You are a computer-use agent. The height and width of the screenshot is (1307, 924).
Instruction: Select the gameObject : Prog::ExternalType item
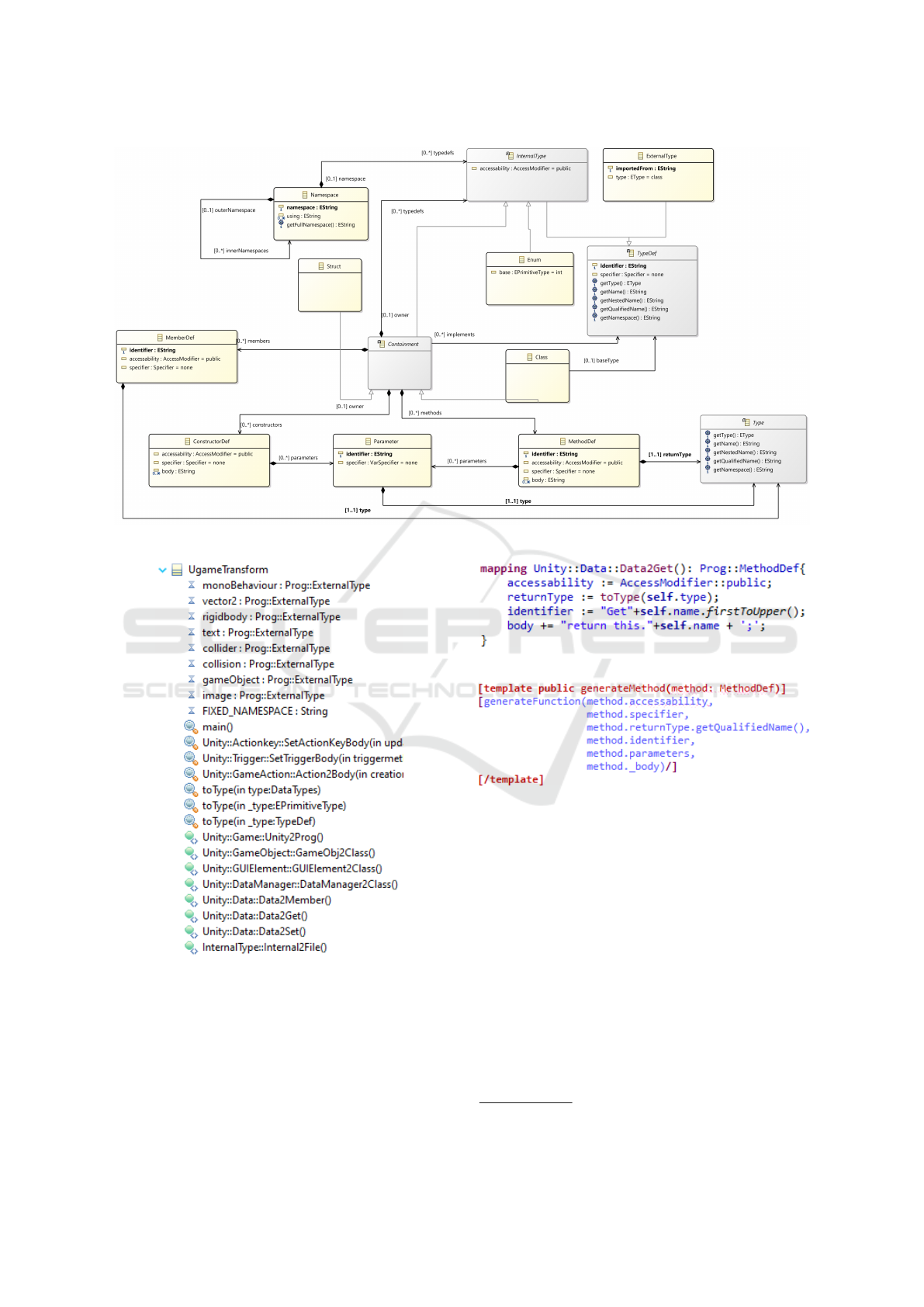(x=277, y=680)
